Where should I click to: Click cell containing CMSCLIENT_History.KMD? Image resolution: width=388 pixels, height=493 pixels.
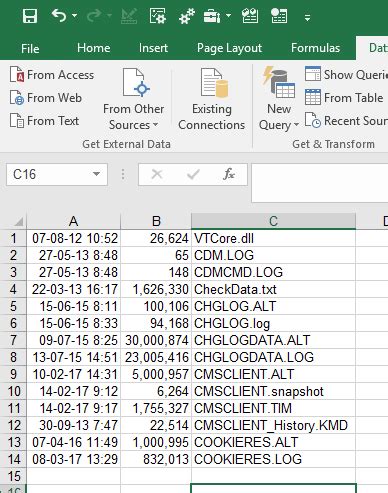point(273,425)
